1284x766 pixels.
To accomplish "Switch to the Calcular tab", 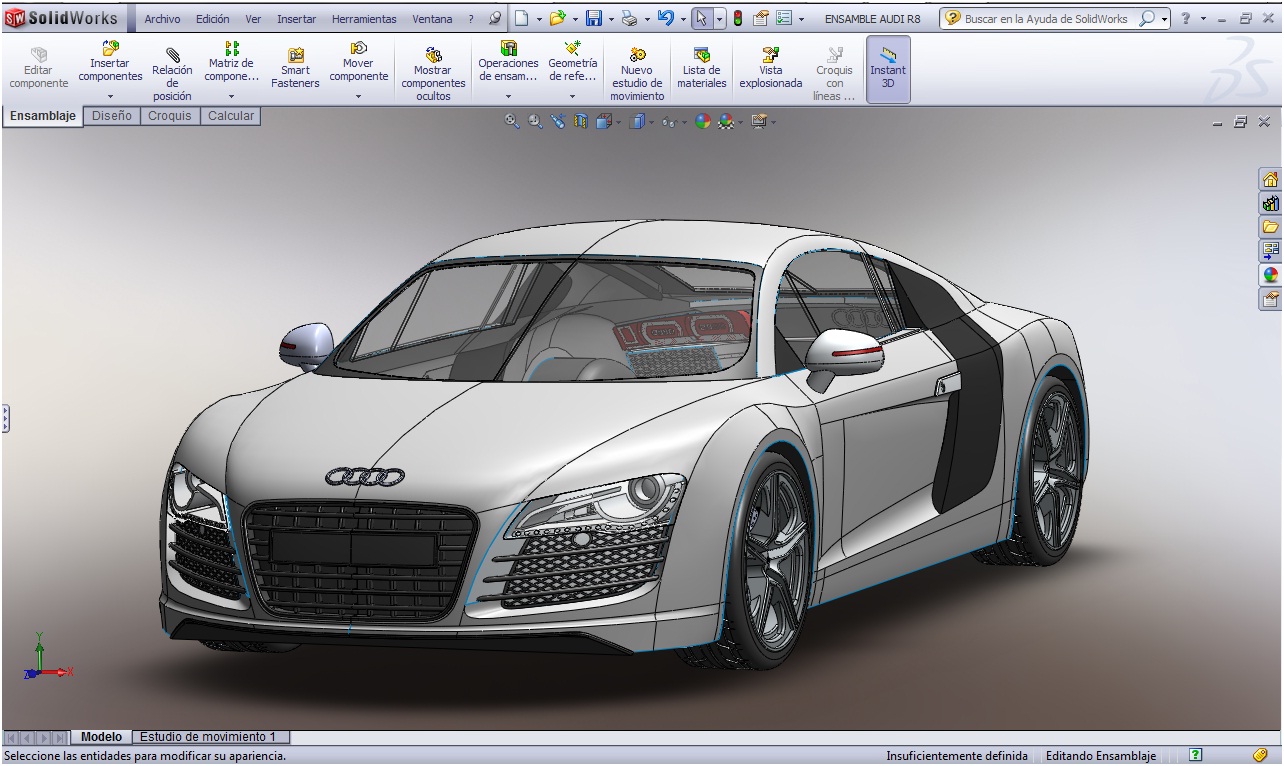I will click(x=231, y=116).
